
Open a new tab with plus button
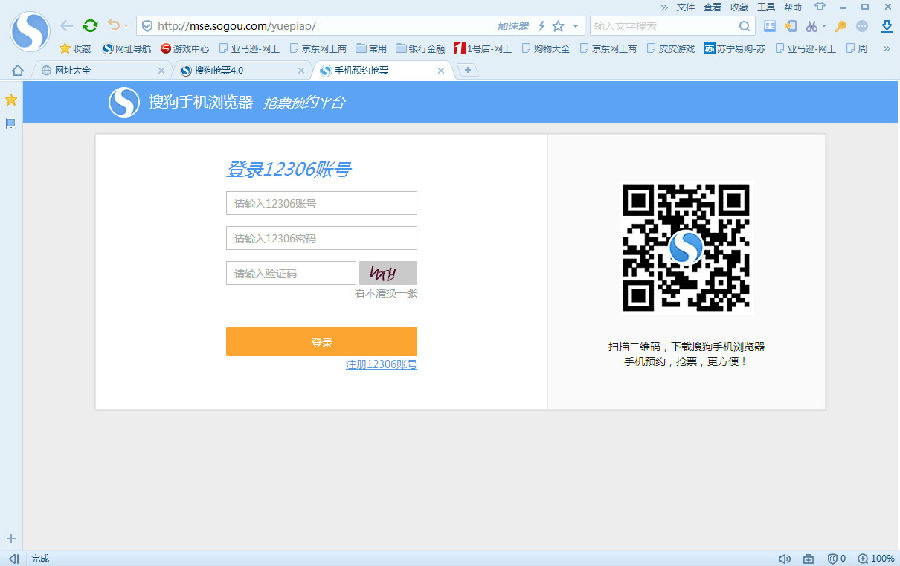pos(467,70)
